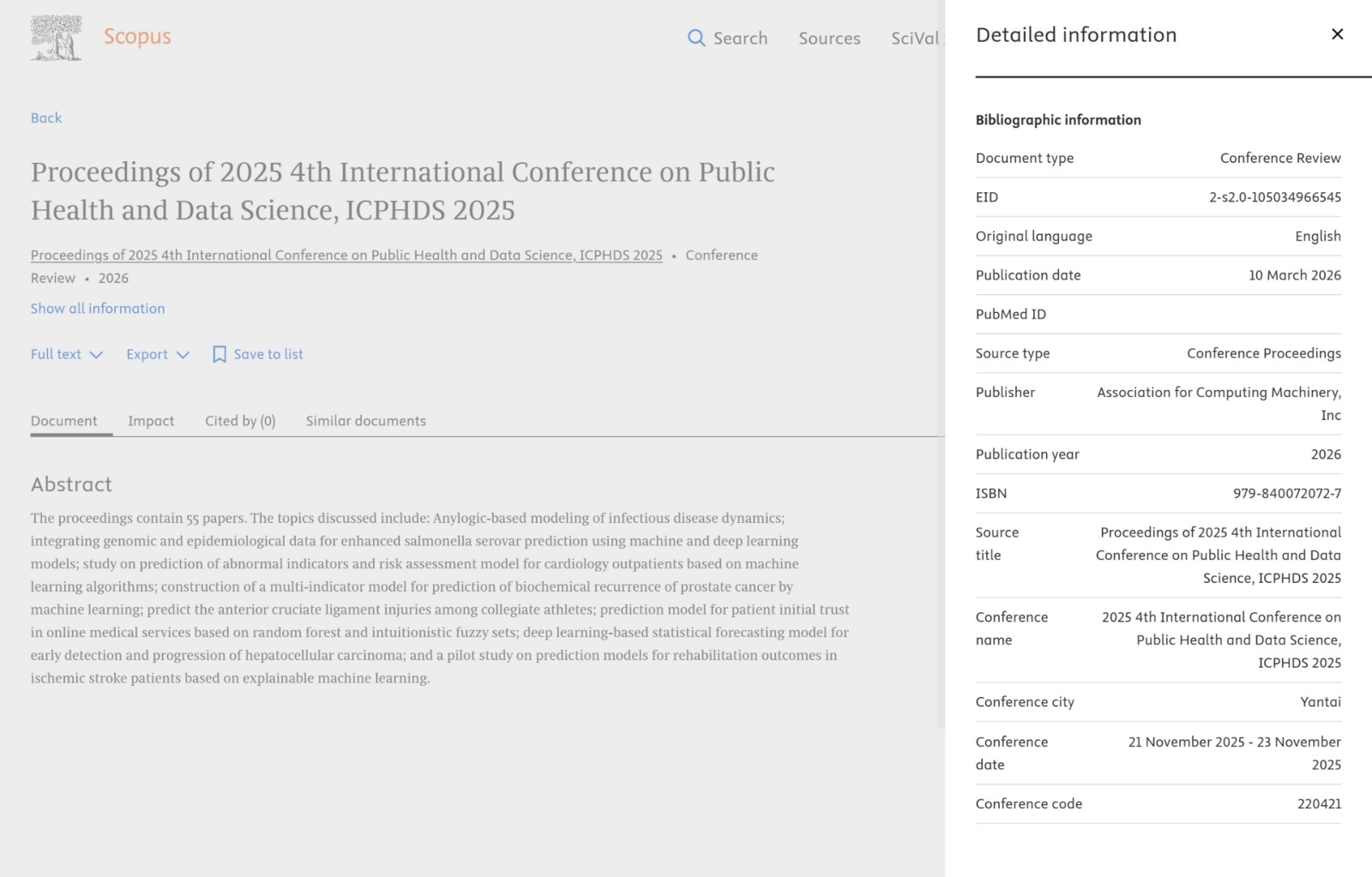The image size is (1372, 877).
Task: Expand the Full text dropdown
Action: 57,354
